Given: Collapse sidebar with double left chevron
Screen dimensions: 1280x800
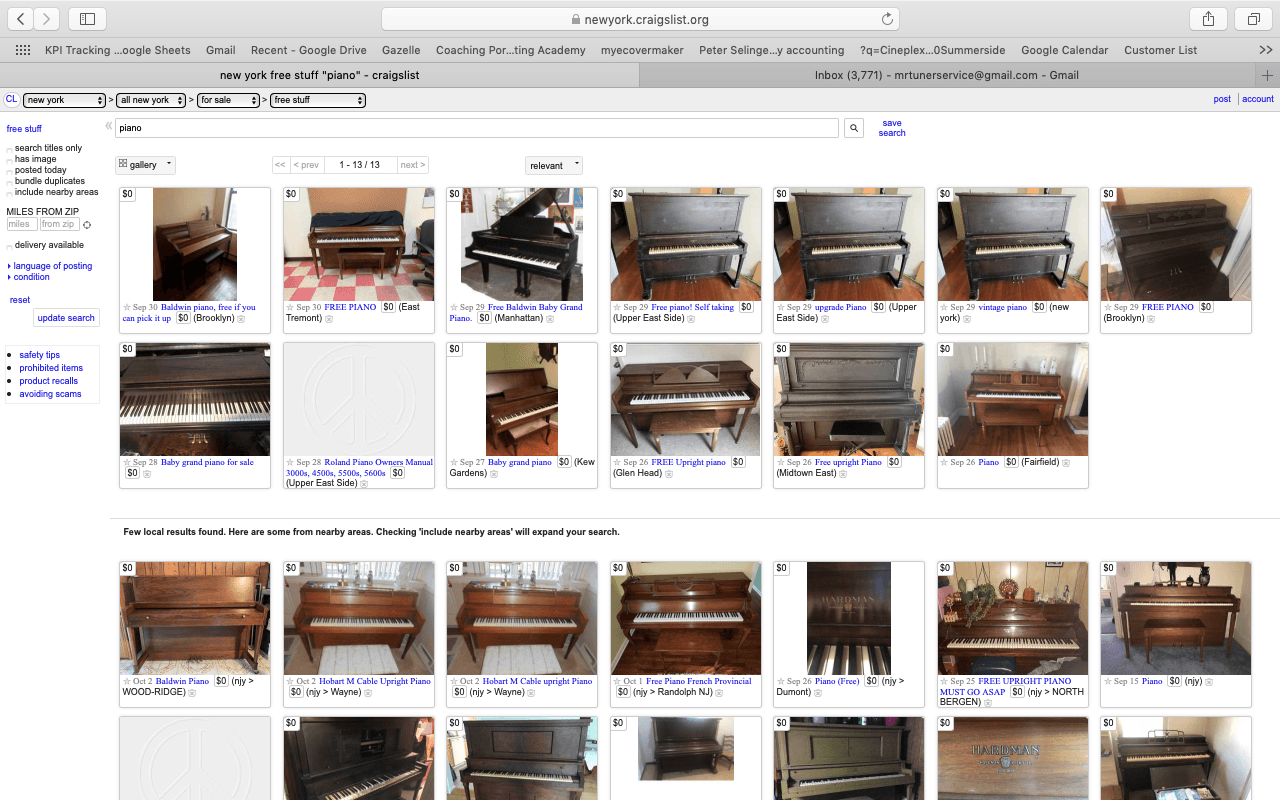Looking at the screenshot, I should [x=109, y=126].
